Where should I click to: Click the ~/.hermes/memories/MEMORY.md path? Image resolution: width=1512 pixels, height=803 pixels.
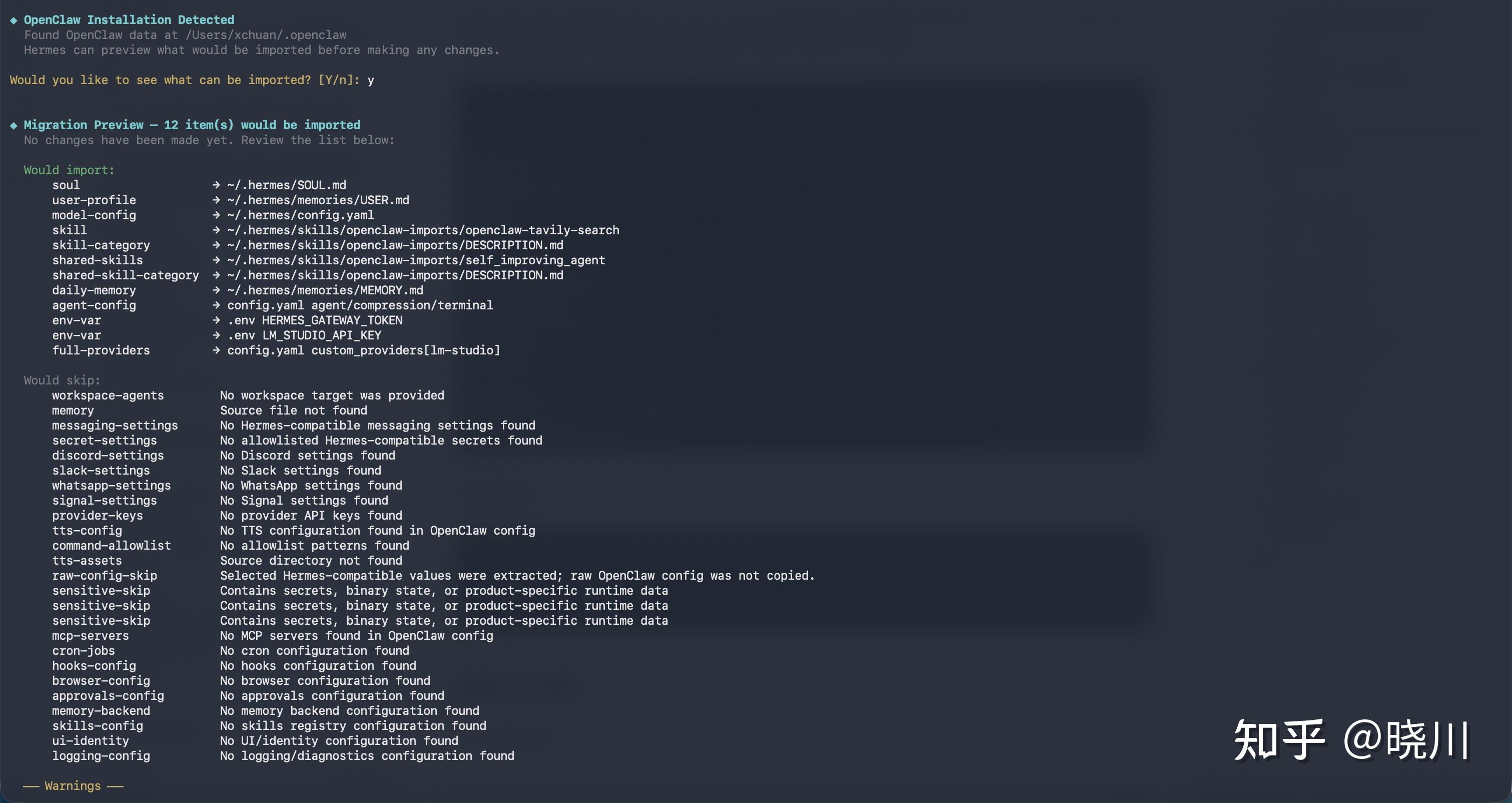(325, 290)
